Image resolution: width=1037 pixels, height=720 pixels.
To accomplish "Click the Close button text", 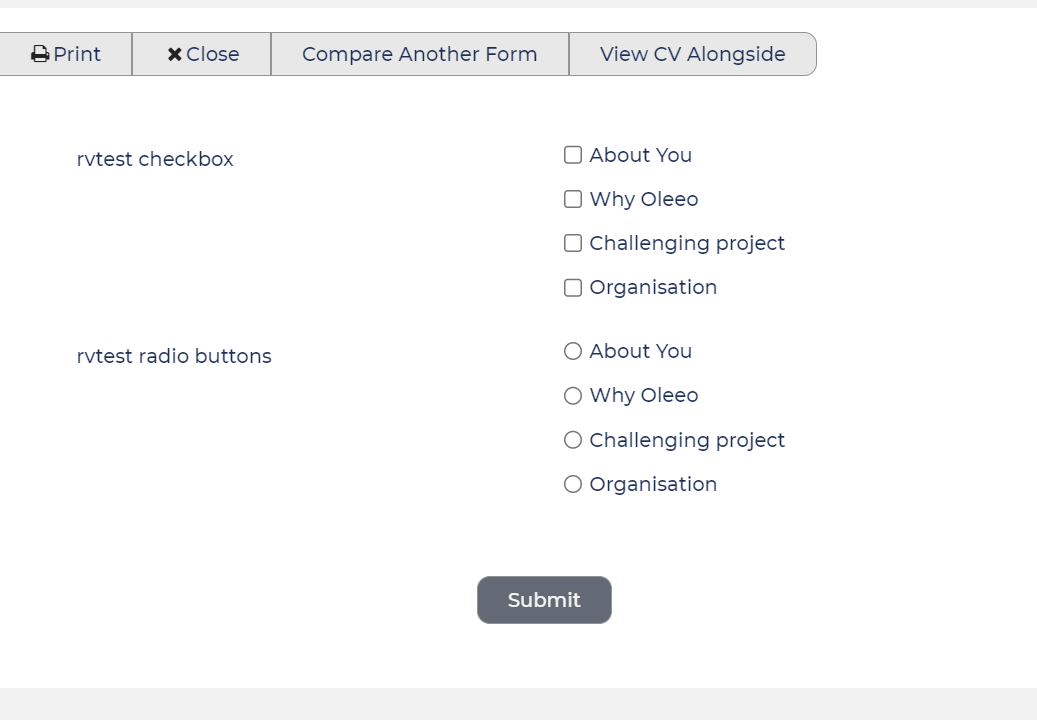I will 212,54.
